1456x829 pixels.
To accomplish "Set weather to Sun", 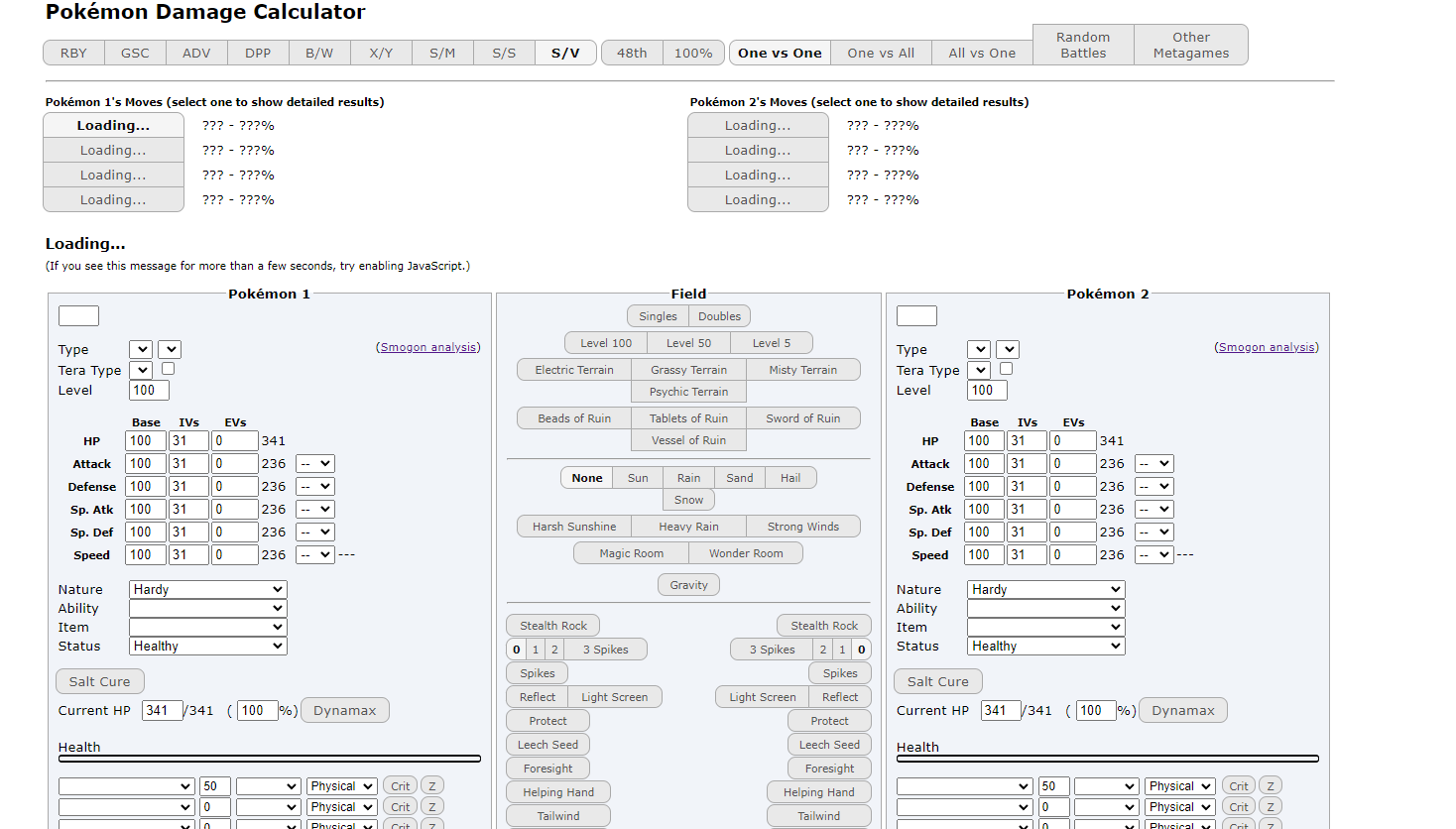I will pyautogui.click(x=638, y=478).
